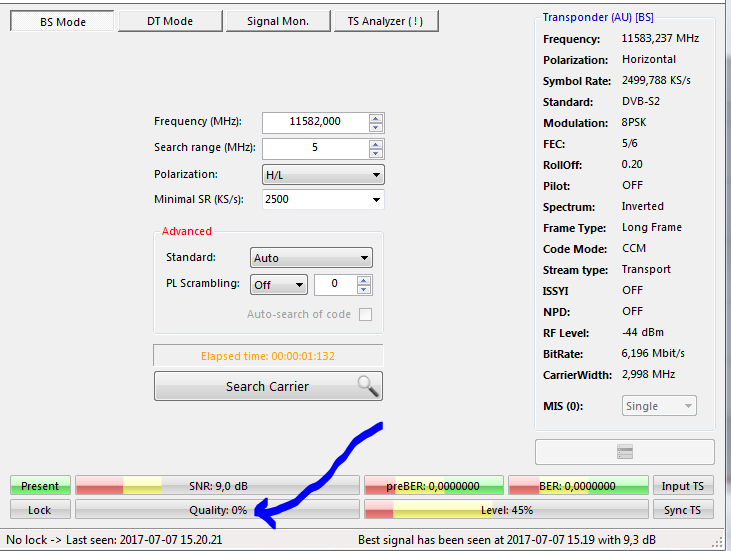Toggle the Auto-search of code checkbox
Viewport: 731px width, 551px height.
(x=365, y=314)
